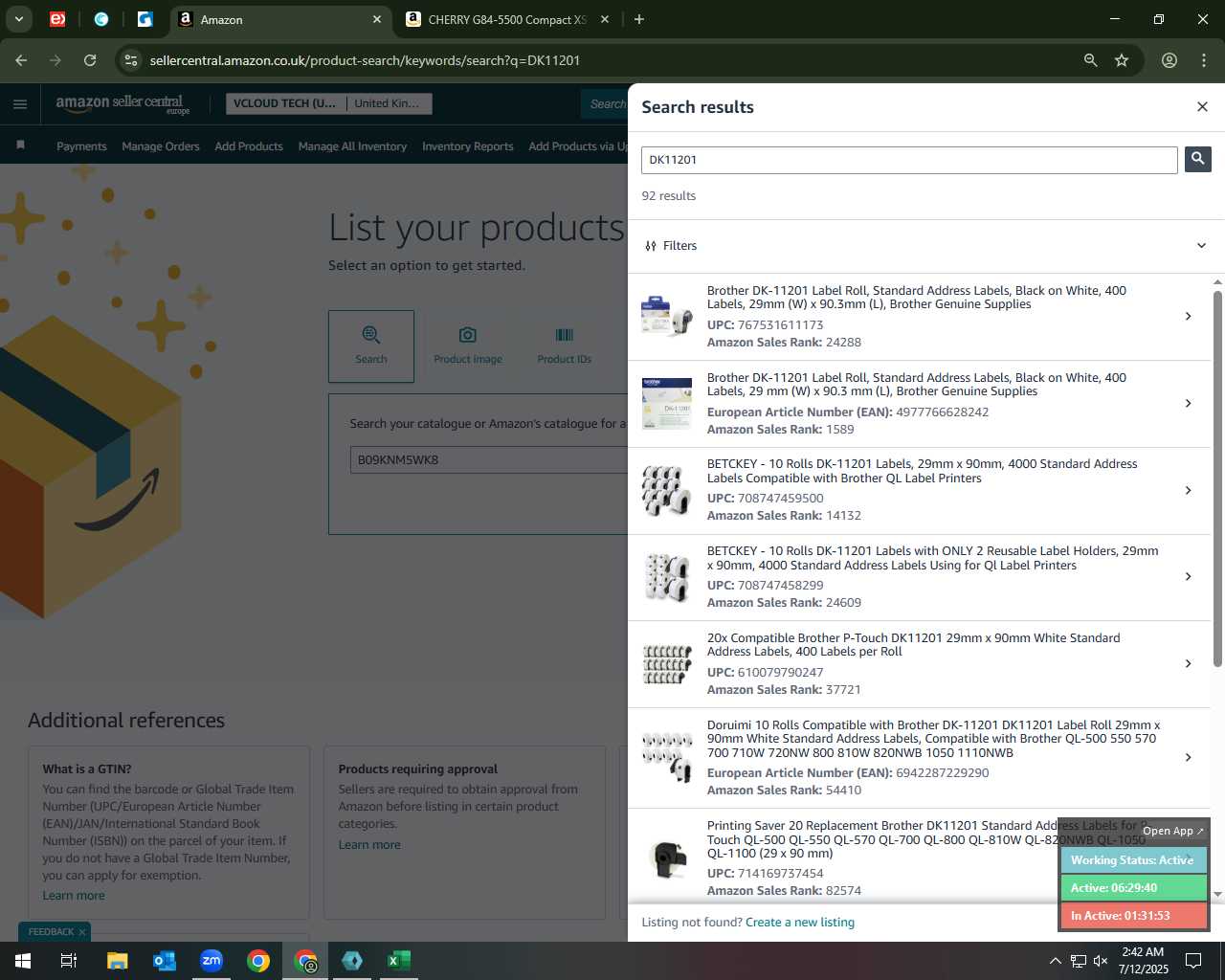1225x980 pixels.
Task: Open Manage All Inventory menu item
Action: pyautogui.click(x=352, y=146)
